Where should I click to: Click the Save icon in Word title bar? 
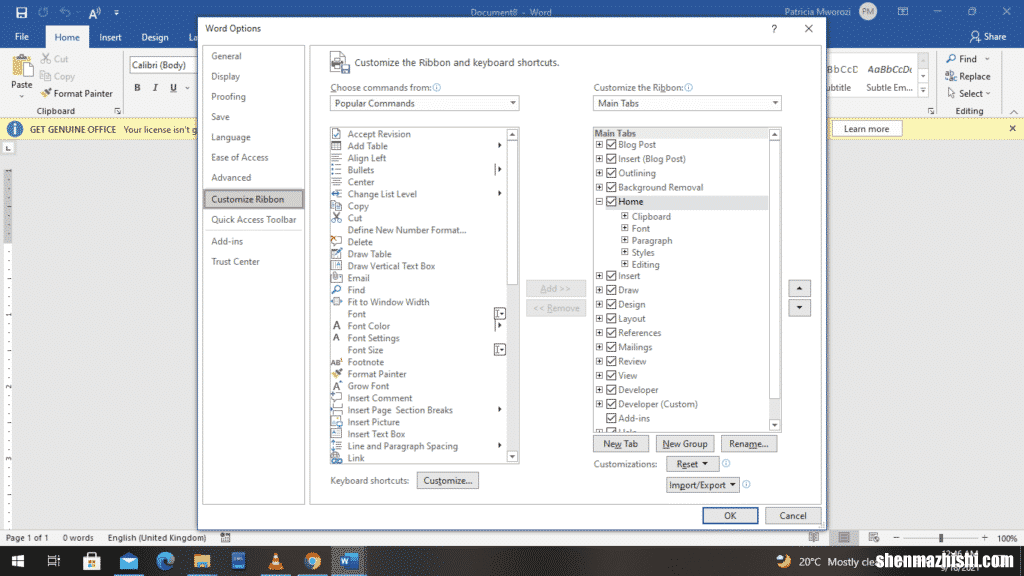[x=21, y=12]
